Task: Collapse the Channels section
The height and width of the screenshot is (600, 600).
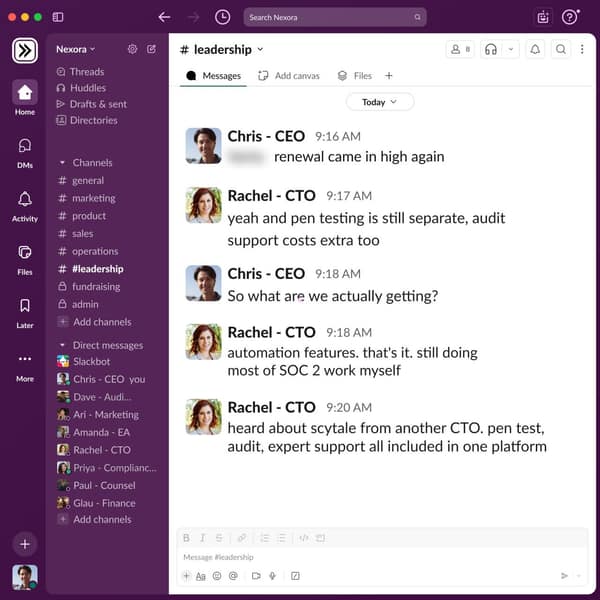Action: coord(62,163)
